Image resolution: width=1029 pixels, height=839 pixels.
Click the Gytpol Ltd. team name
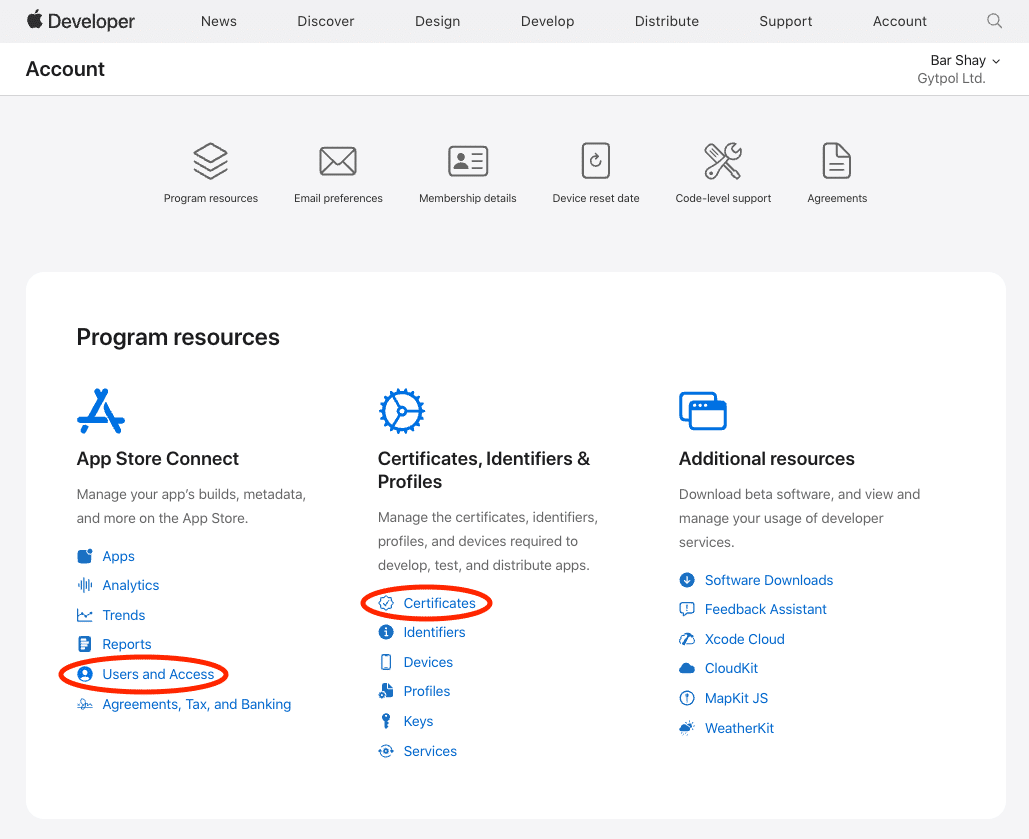coord(951,78)
